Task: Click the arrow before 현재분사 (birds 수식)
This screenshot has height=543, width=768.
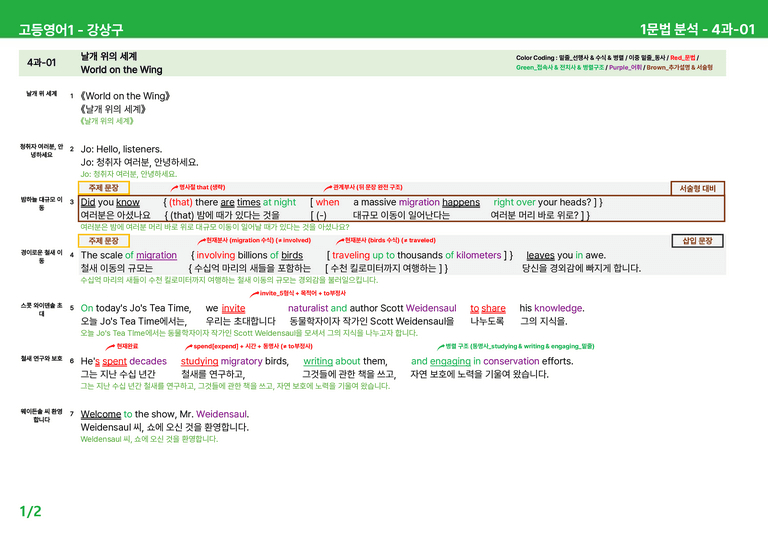Action: (340, 240)
